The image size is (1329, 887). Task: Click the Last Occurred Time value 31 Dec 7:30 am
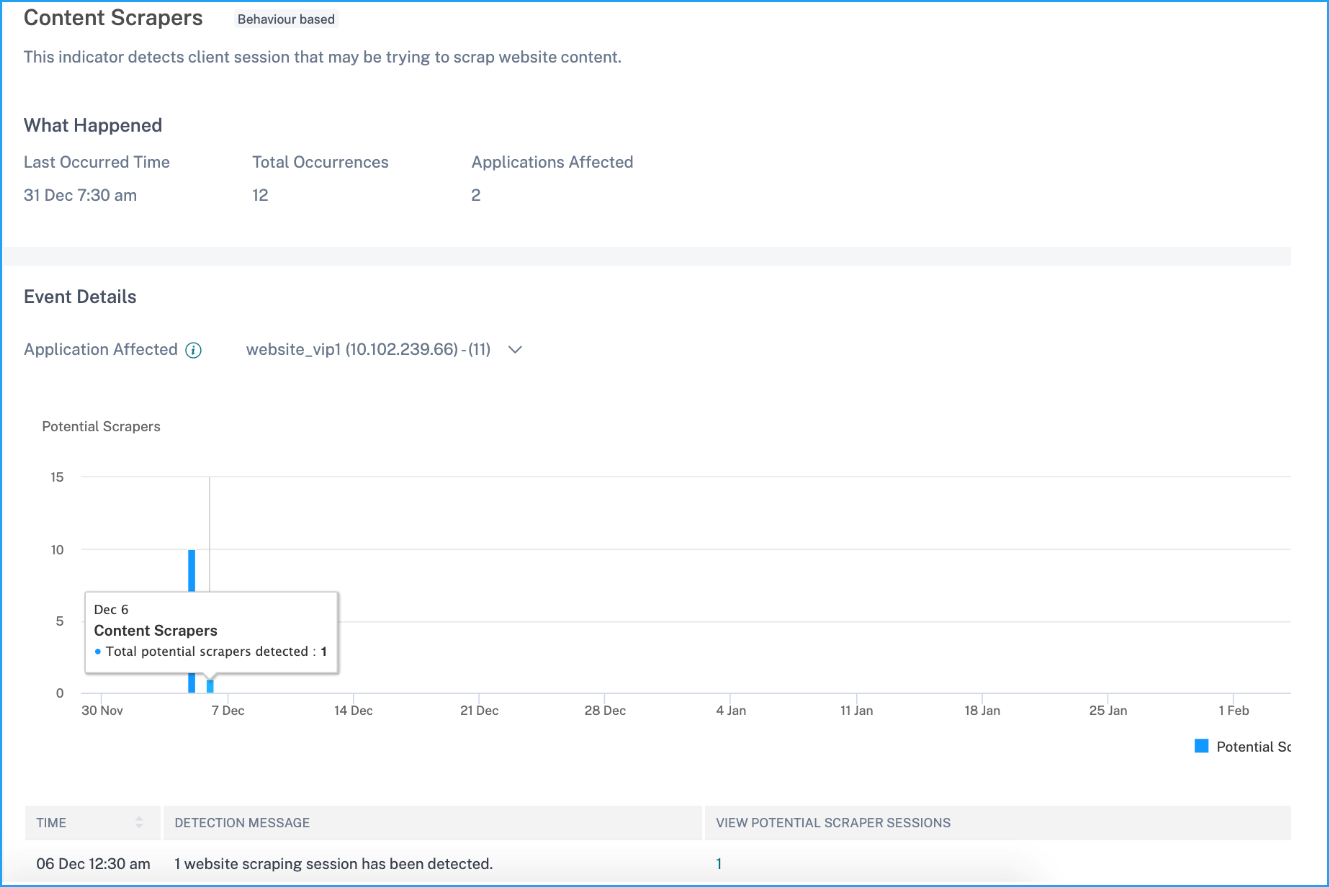(x=80, y=196)
